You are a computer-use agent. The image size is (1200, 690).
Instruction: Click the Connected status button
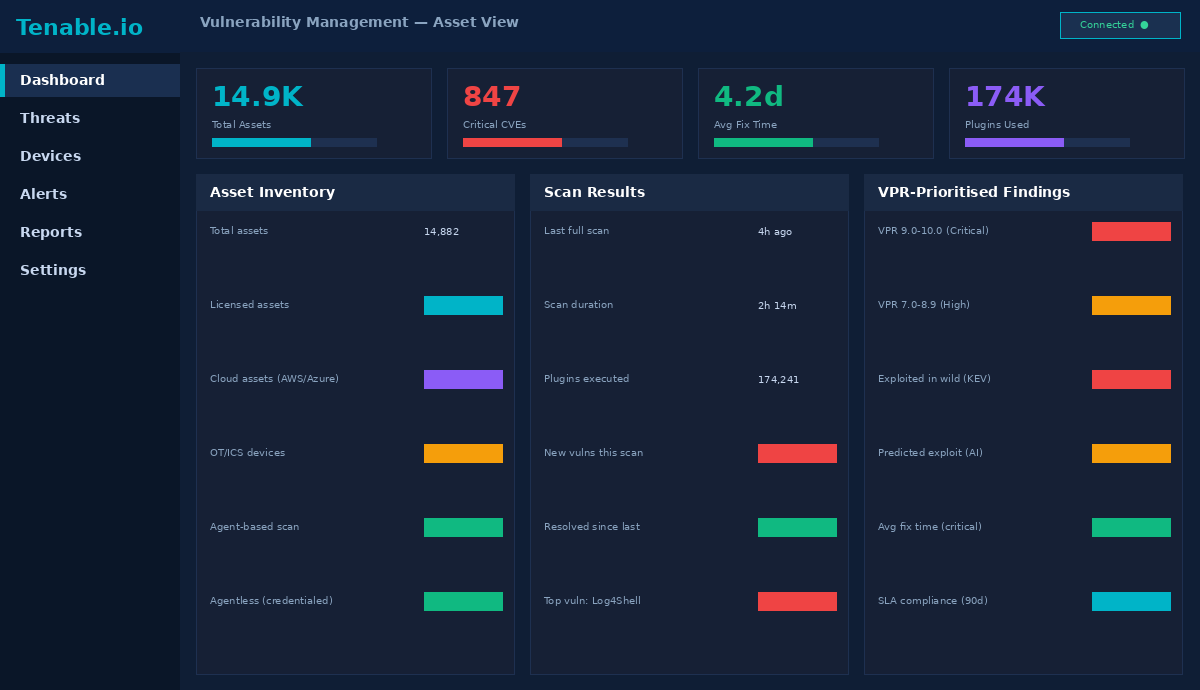(1120, 25)
